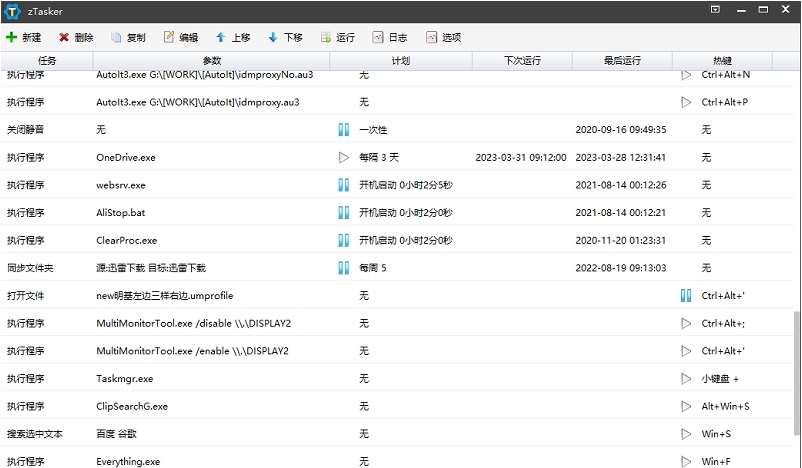Viewport: 802px width, 468px height.
Task: Click last run 2022-08-19 09:13:03
Action: coord(620,268)
